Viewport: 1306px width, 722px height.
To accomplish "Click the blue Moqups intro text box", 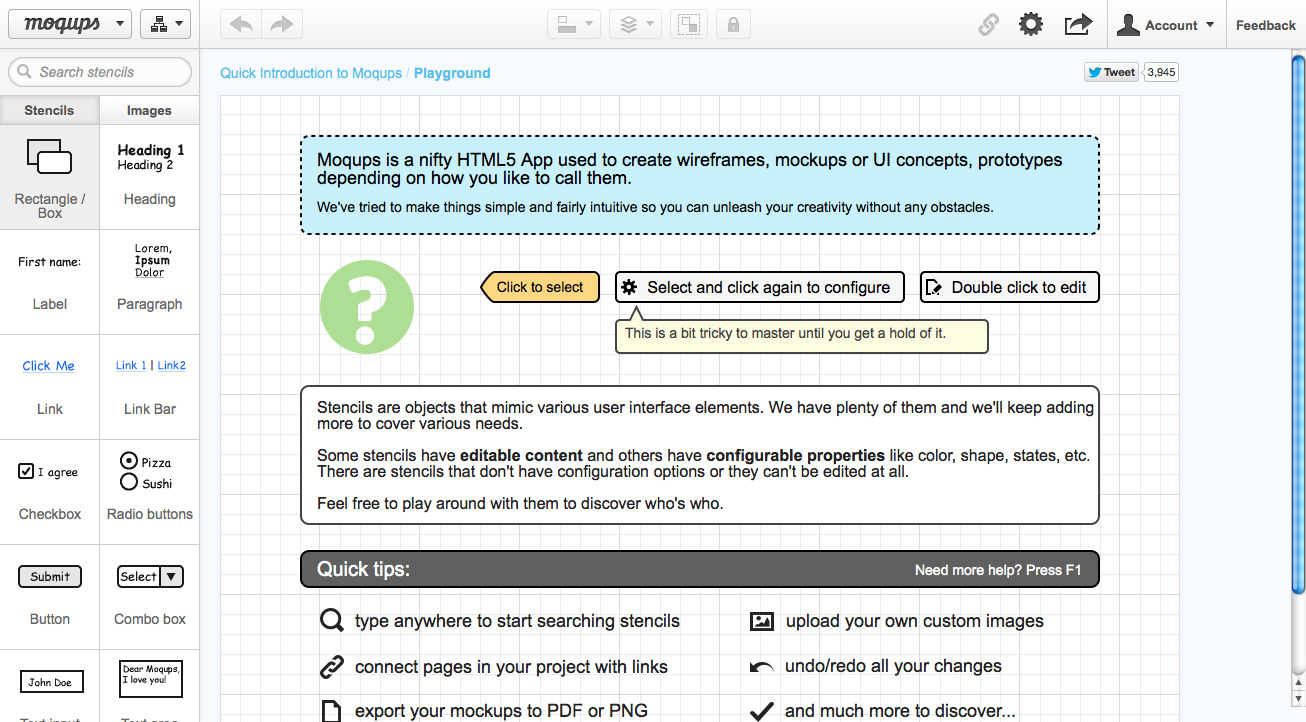I will pyautogui.click(x=700, y=185).
